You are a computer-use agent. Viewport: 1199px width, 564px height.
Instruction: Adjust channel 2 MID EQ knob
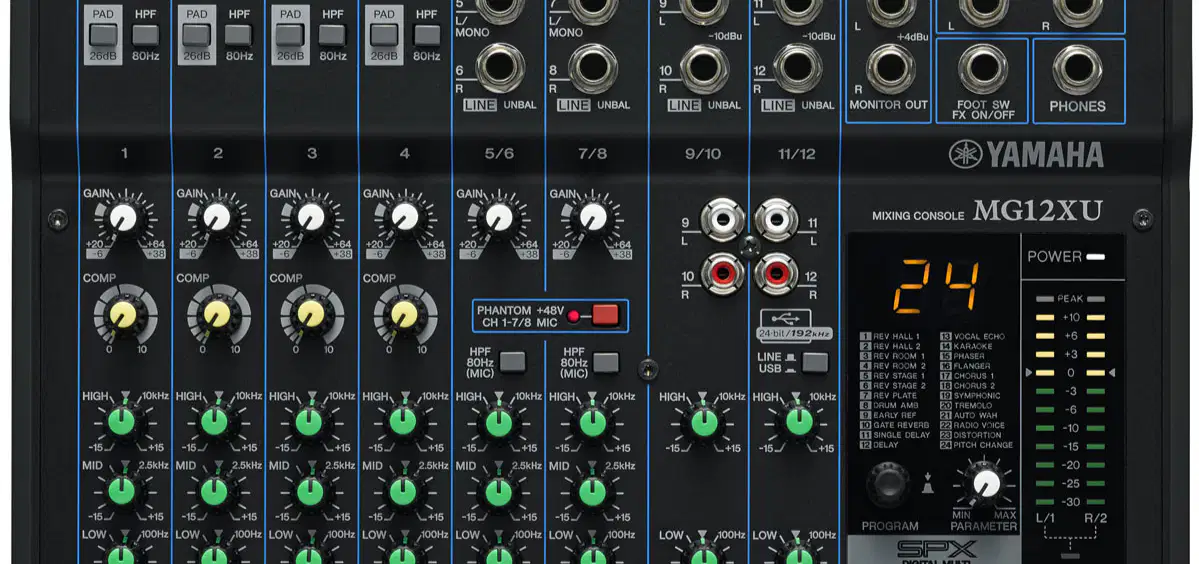tap(215, 491)
